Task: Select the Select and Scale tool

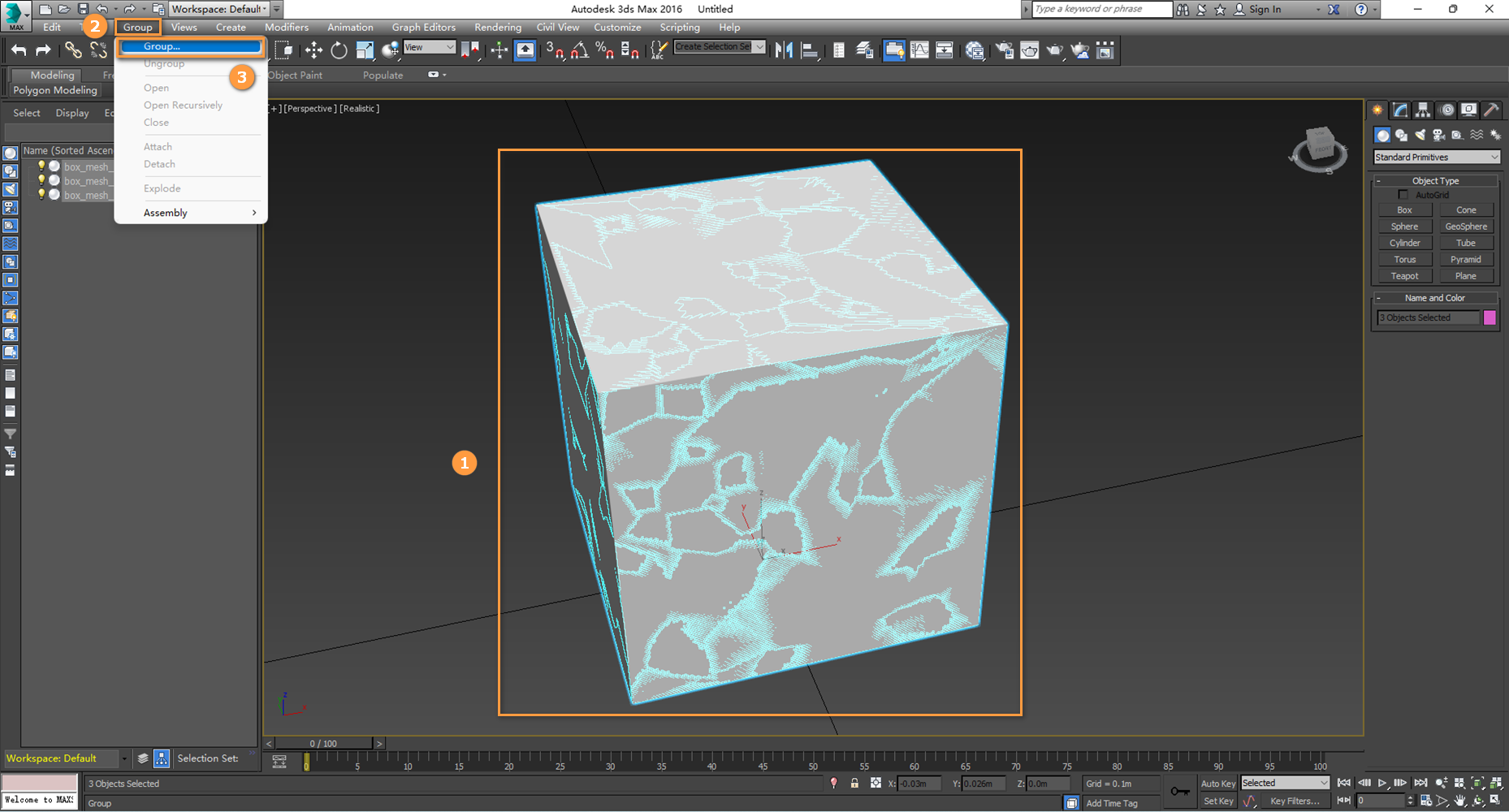Action: click(365, 50)
